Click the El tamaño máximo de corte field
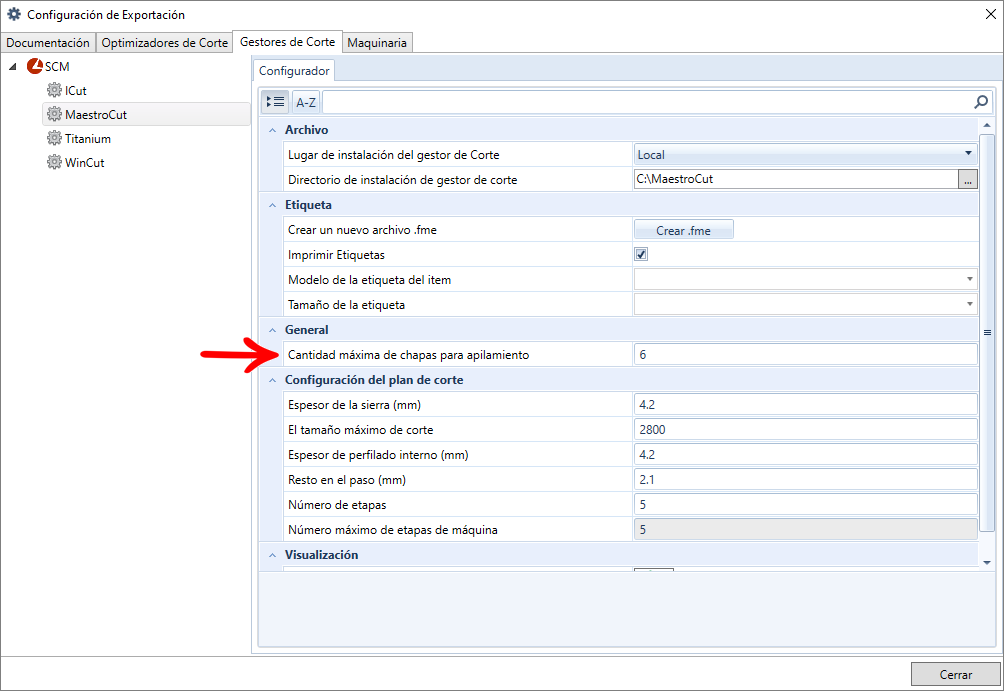The image size is (1004, 691). point(806,429)
